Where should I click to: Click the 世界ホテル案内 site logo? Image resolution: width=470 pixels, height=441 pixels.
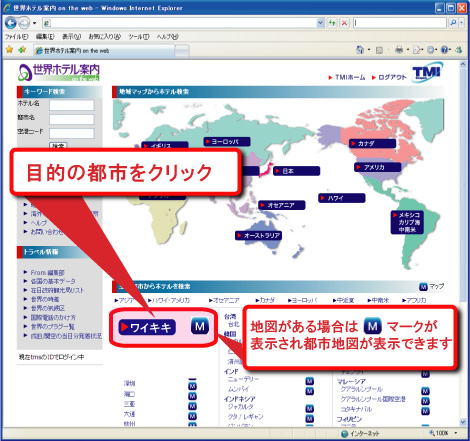[59, 72]
